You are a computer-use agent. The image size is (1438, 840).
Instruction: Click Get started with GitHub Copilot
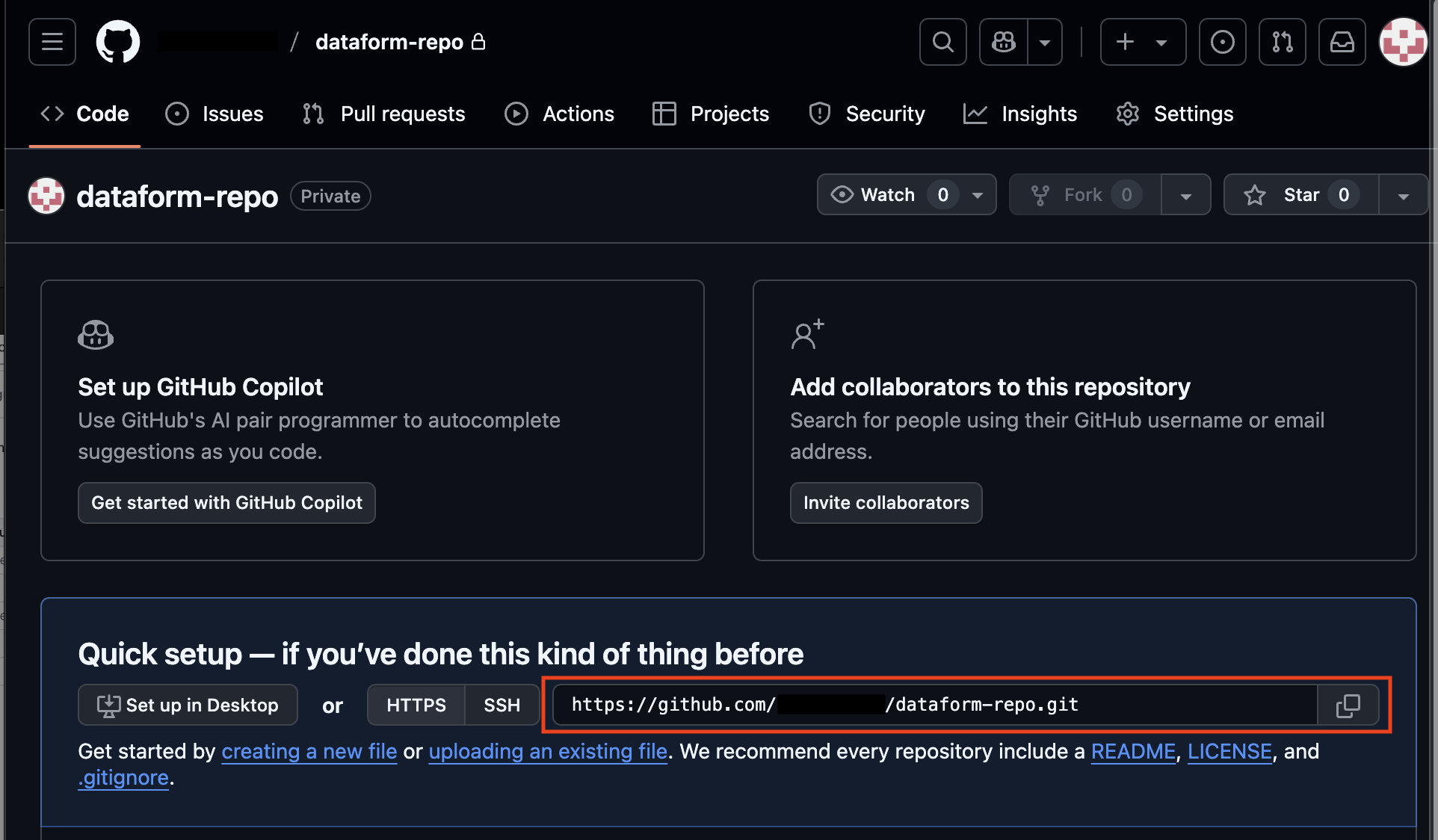226,503
